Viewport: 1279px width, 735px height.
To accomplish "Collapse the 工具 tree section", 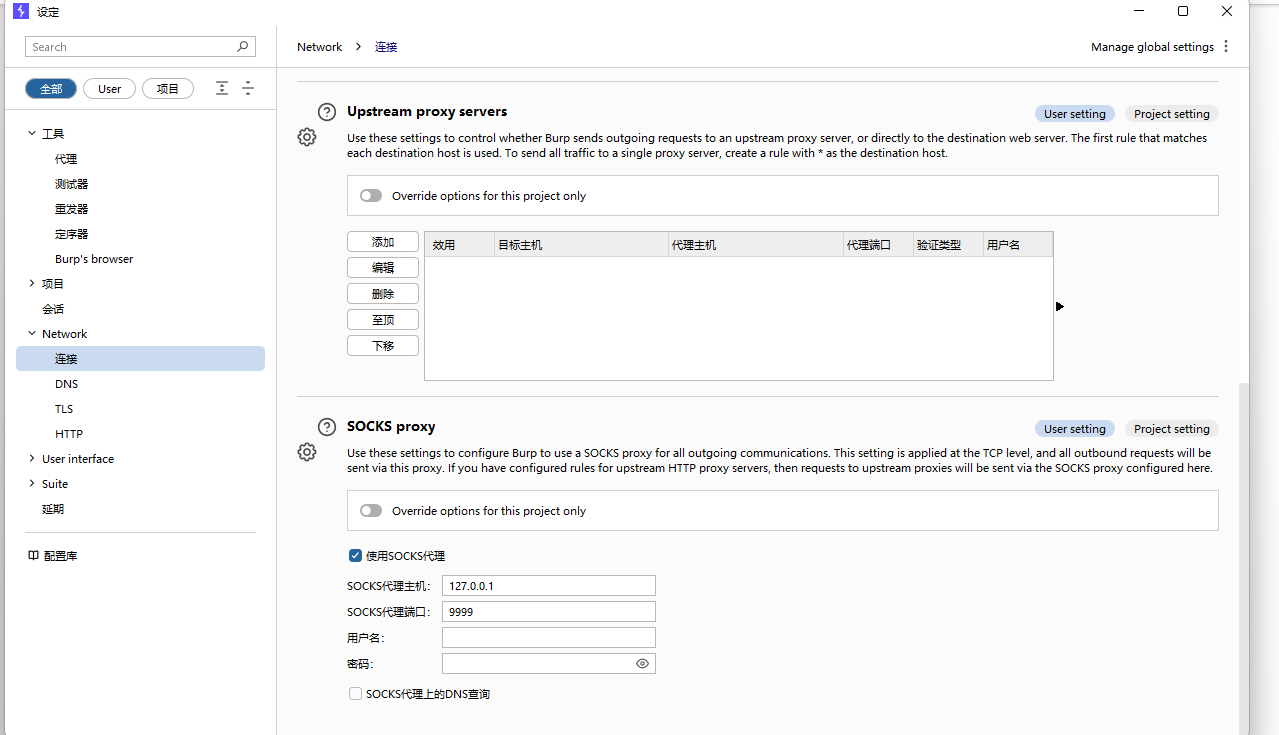I will click(x=32, y=134).
